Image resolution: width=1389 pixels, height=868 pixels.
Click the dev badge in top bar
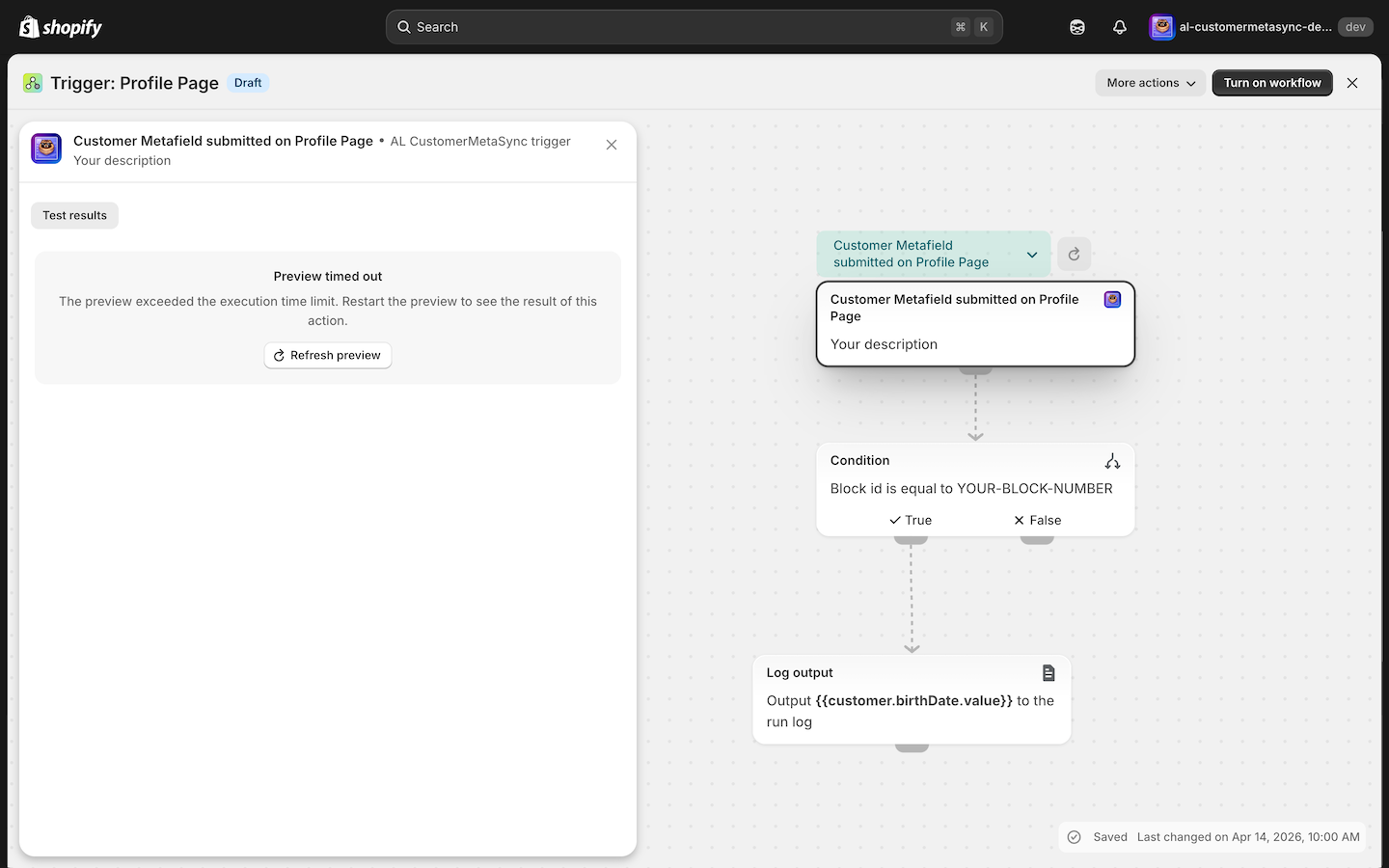click(1355, 27)
